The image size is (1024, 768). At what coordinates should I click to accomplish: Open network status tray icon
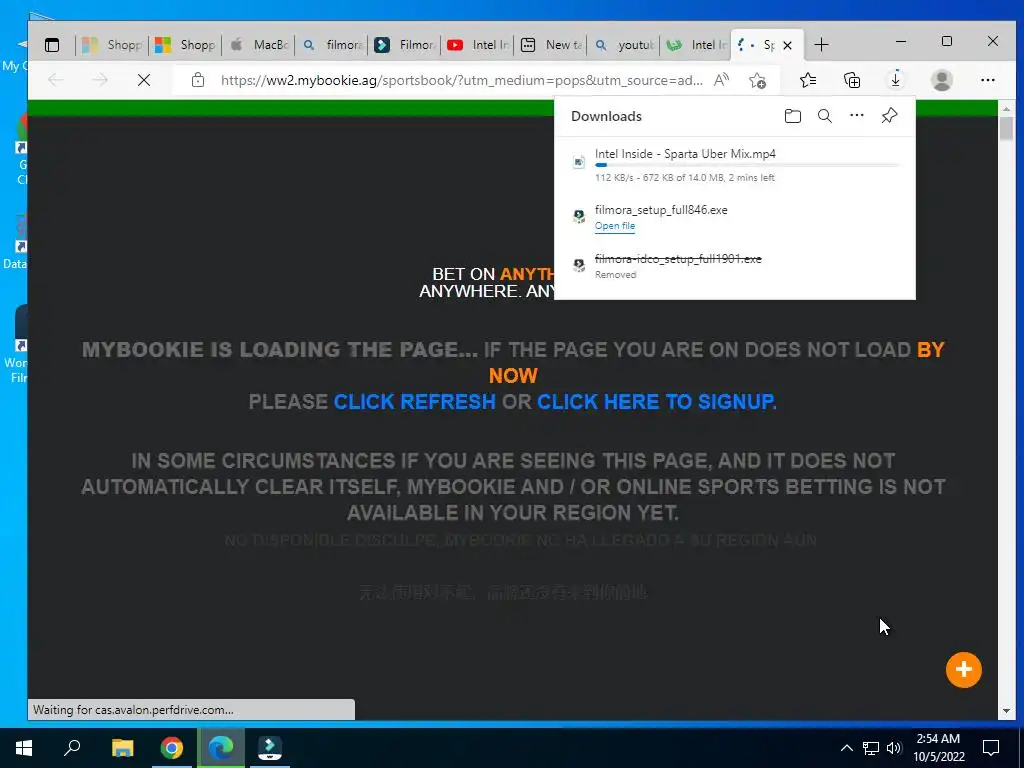point(871,748)
